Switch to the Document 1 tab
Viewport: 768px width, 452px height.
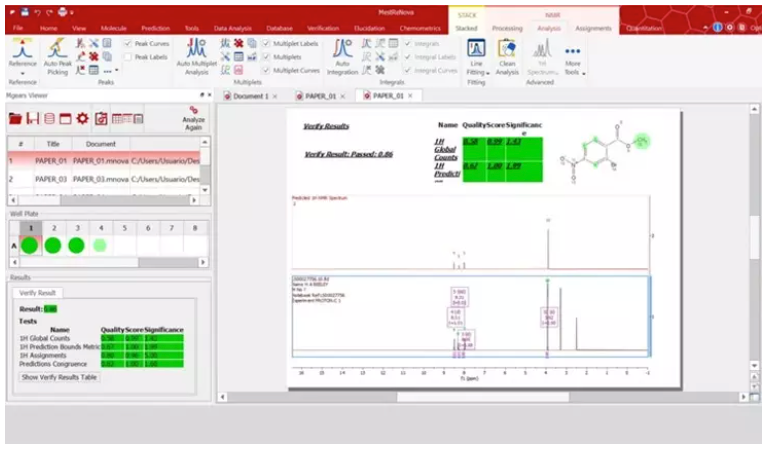248,96
